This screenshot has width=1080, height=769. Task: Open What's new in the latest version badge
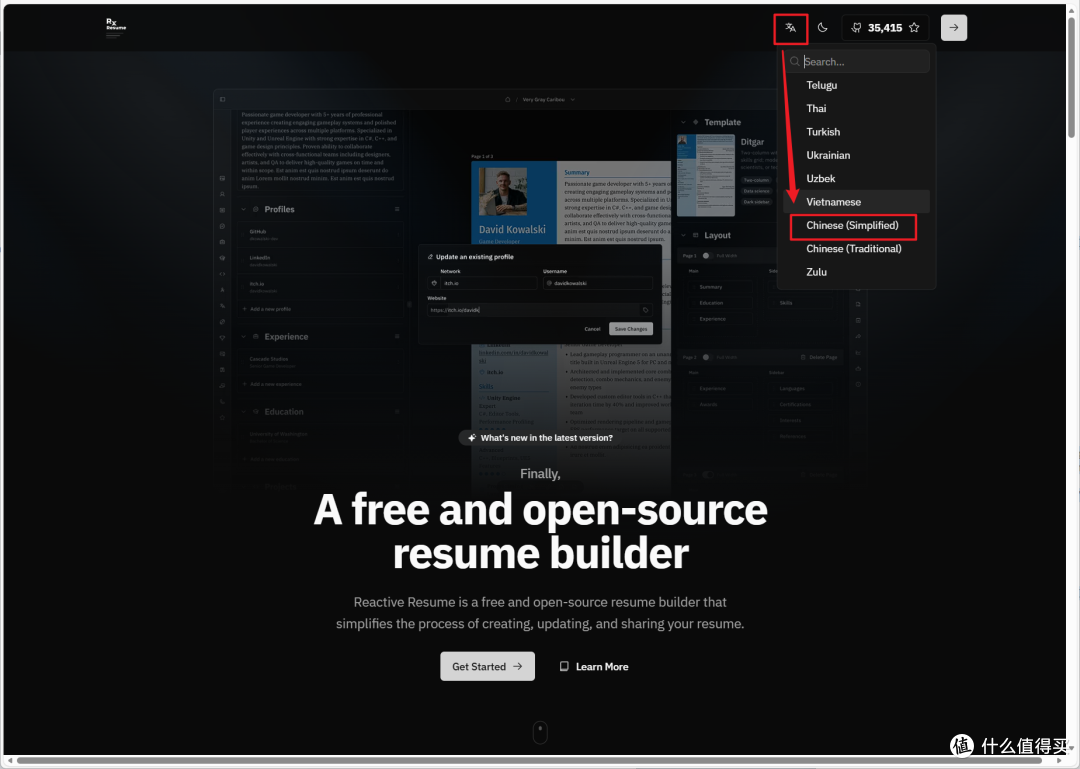540,438
